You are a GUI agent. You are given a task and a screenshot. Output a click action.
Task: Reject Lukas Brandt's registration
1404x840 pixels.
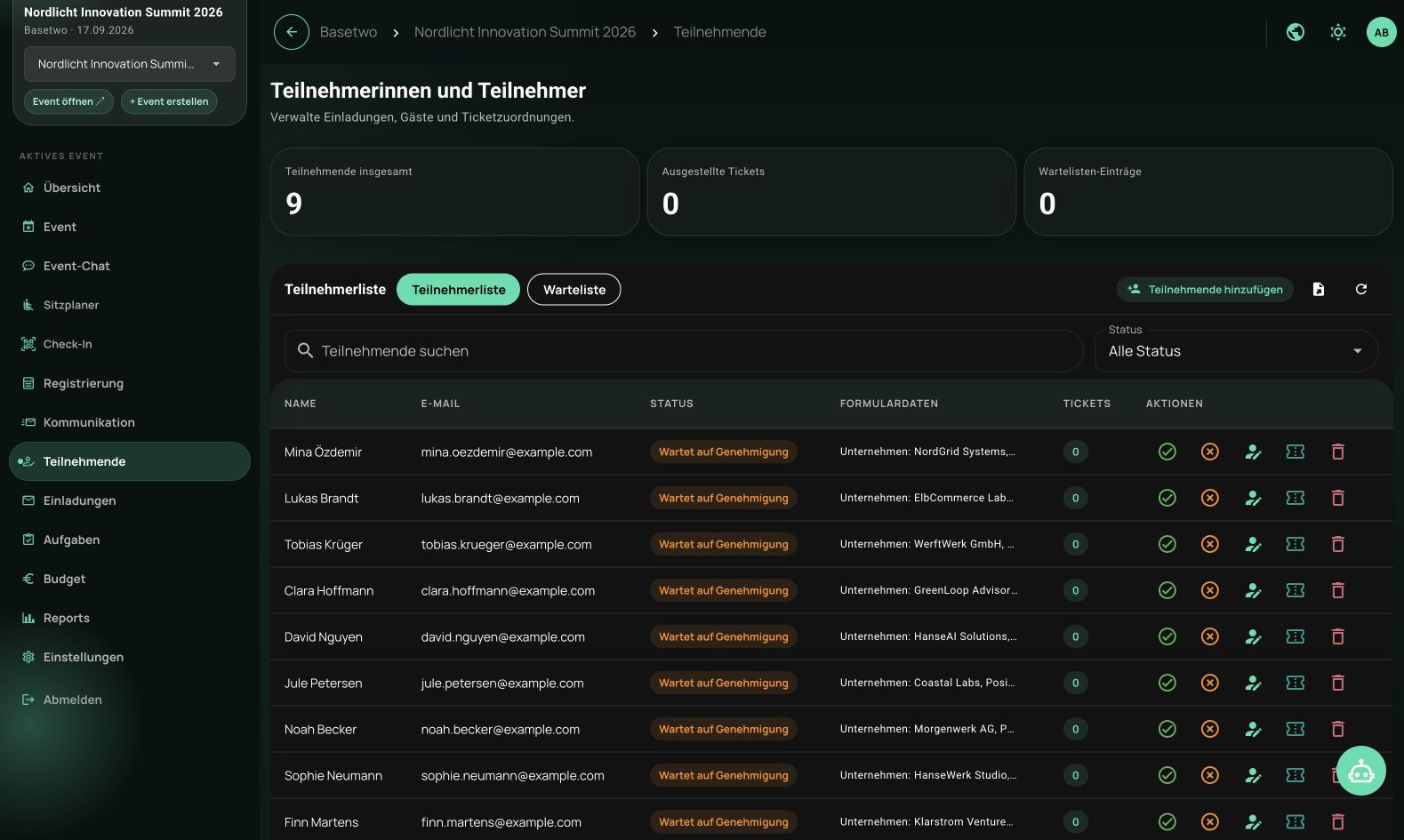coord(1210,498)
